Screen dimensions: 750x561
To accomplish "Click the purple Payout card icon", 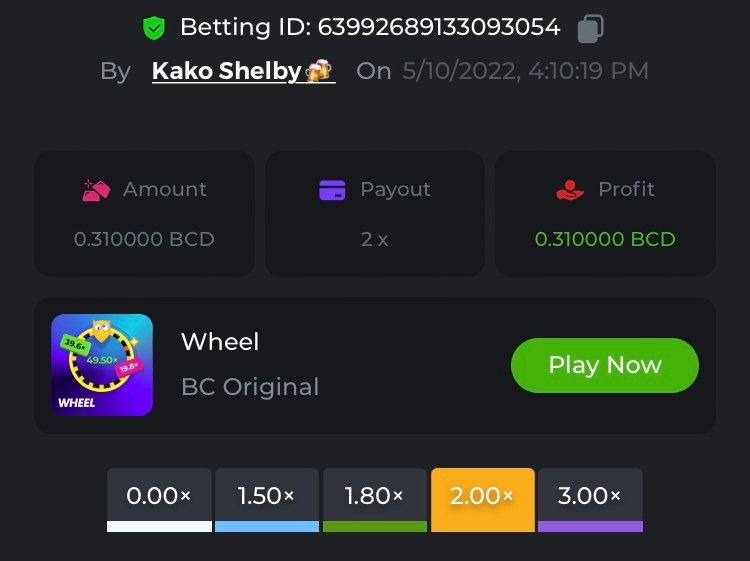I will point(332,189).
